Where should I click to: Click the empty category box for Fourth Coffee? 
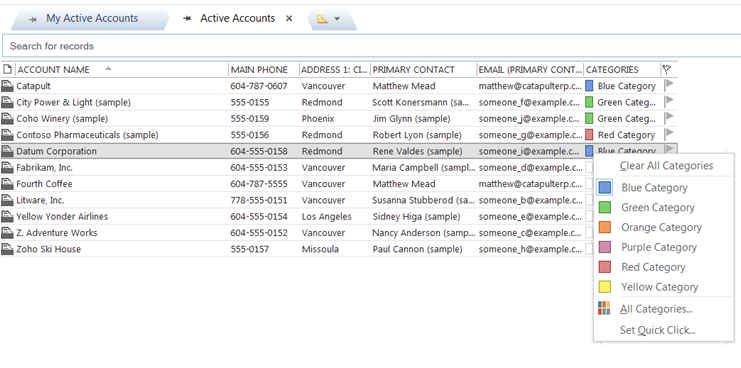pyautogui.click(x=589, y=184)
